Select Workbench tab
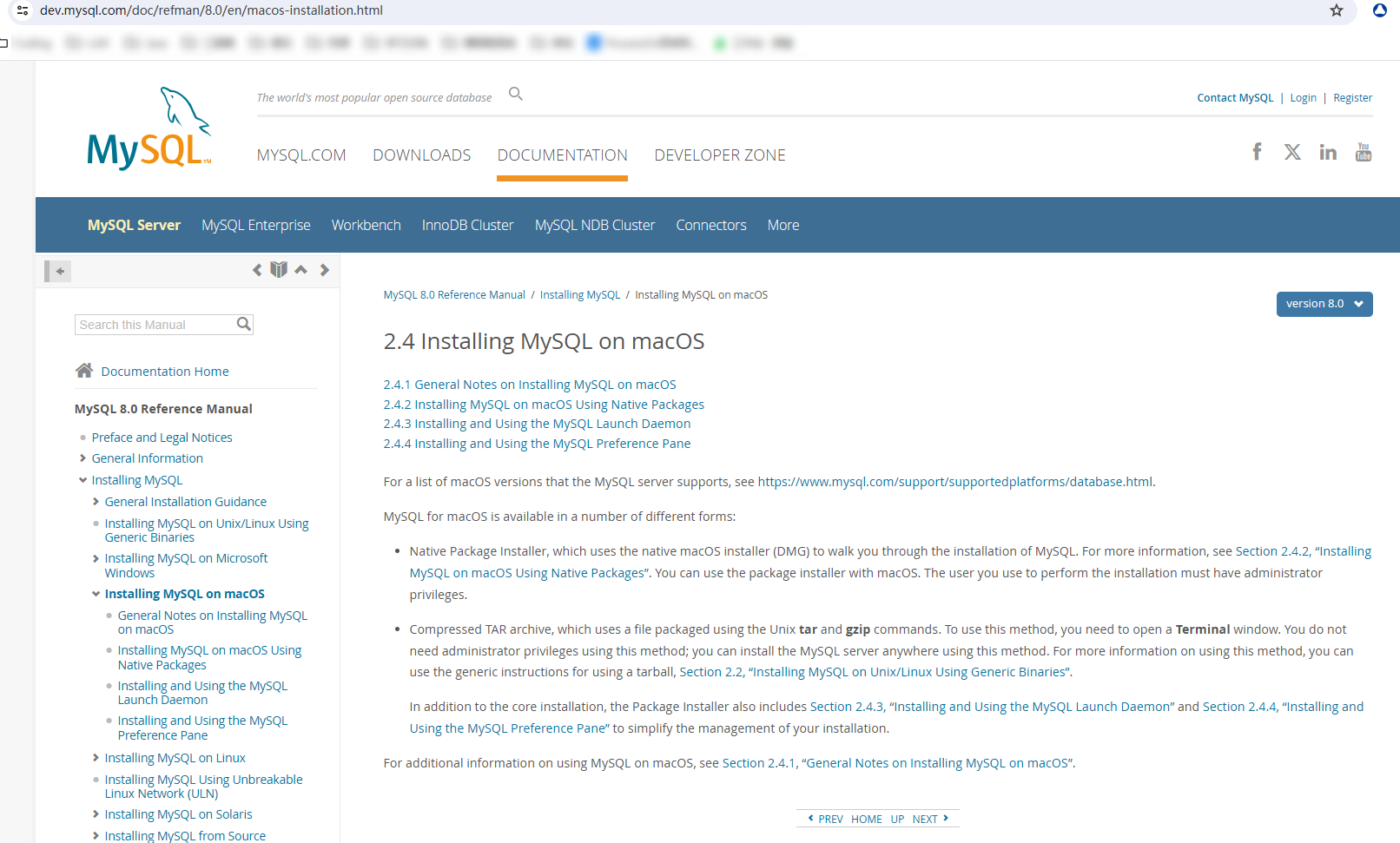 point(367,225)
